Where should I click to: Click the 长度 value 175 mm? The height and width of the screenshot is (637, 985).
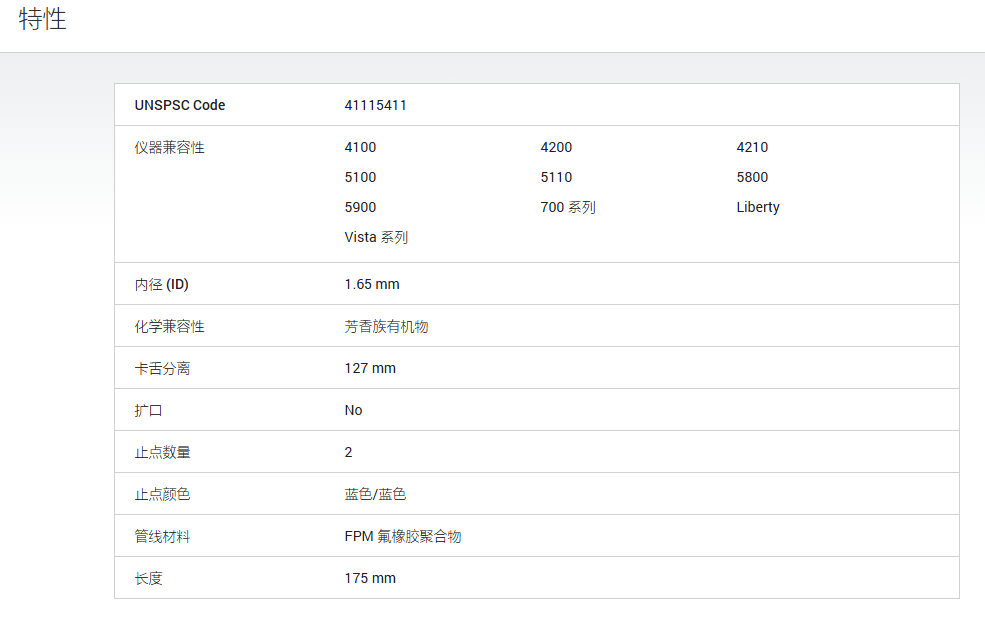point(370,578)
